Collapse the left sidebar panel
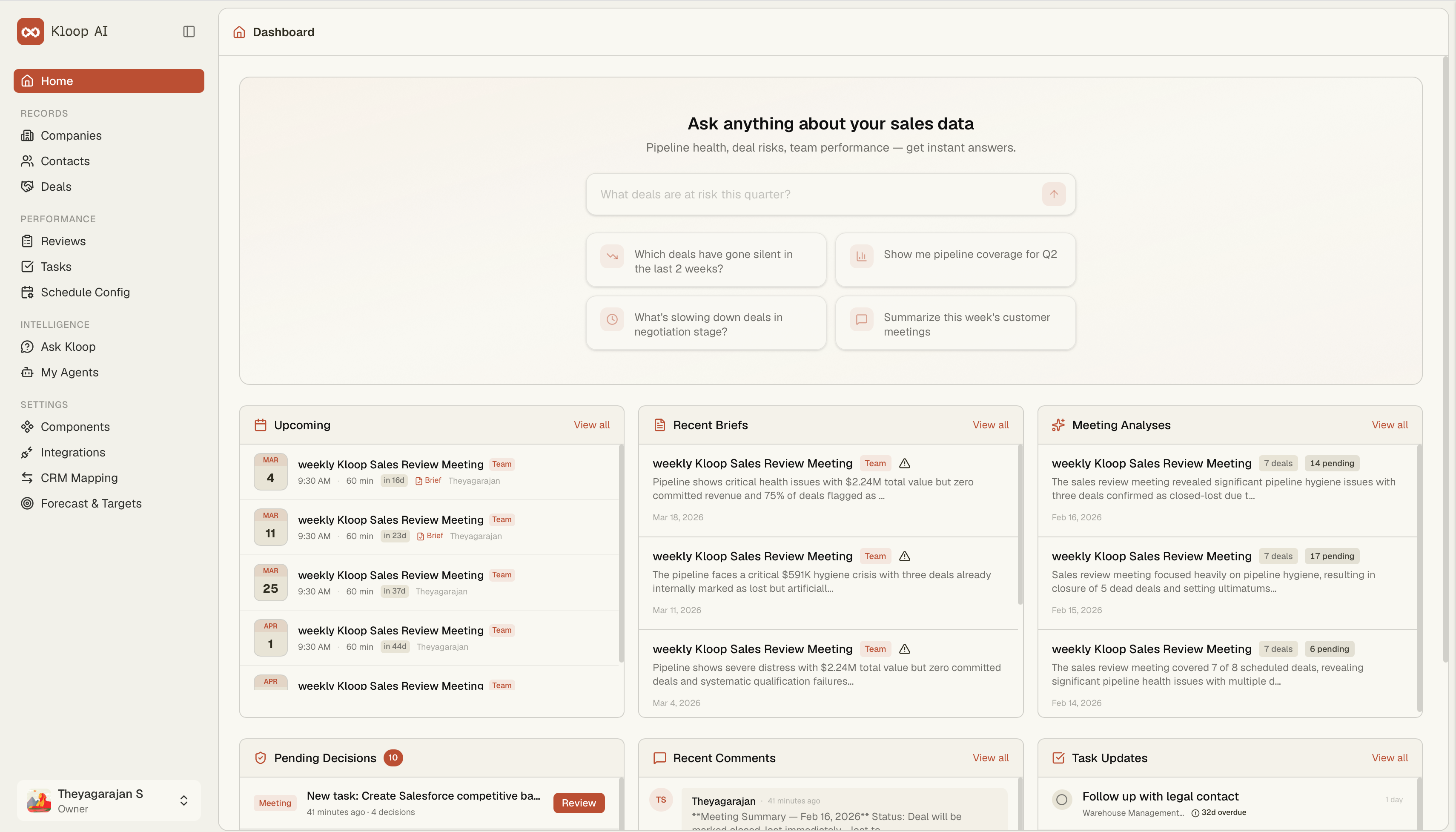The width and height of the screenshot is (1456, 832). click(189, 31)
